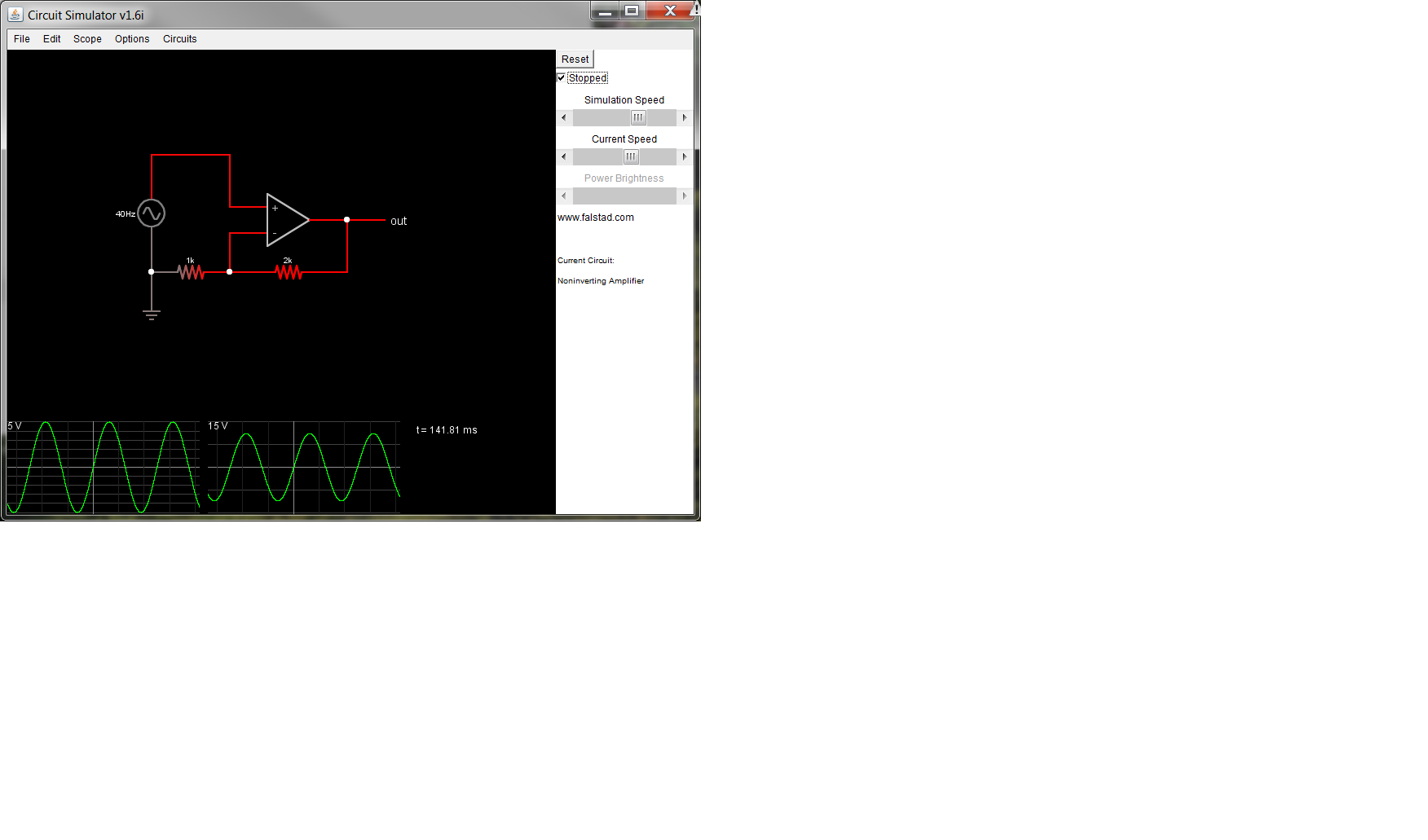
Task: Click right arrow of Current Speed scrollbar
Action: (685, 156)
